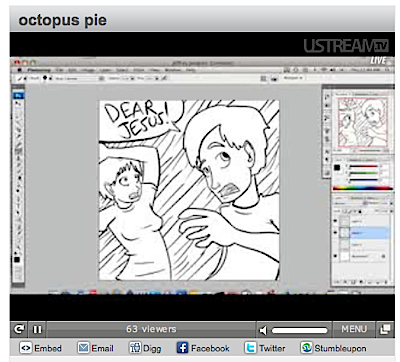
Task: Toggle visibility eye of top layer
Action: (x=335, y=221)
